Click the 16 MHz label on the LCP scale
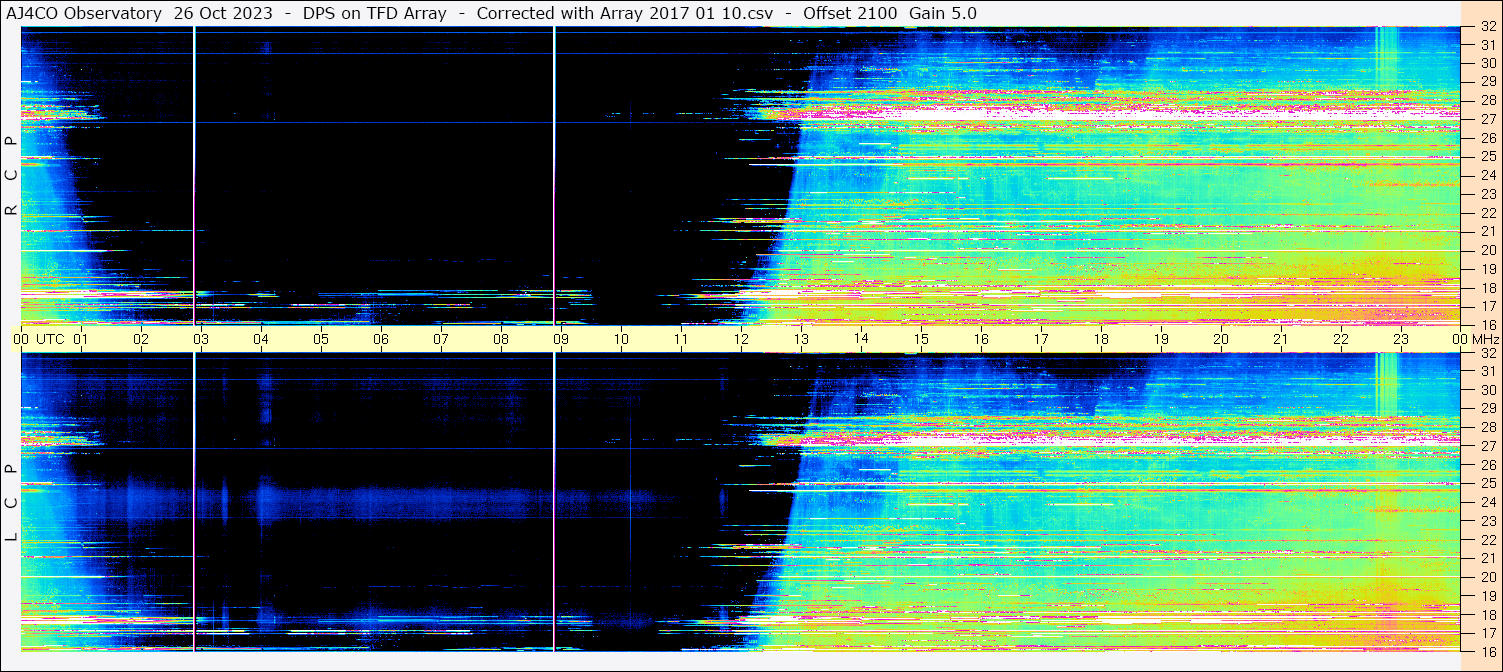 [x=1486, y=650]
